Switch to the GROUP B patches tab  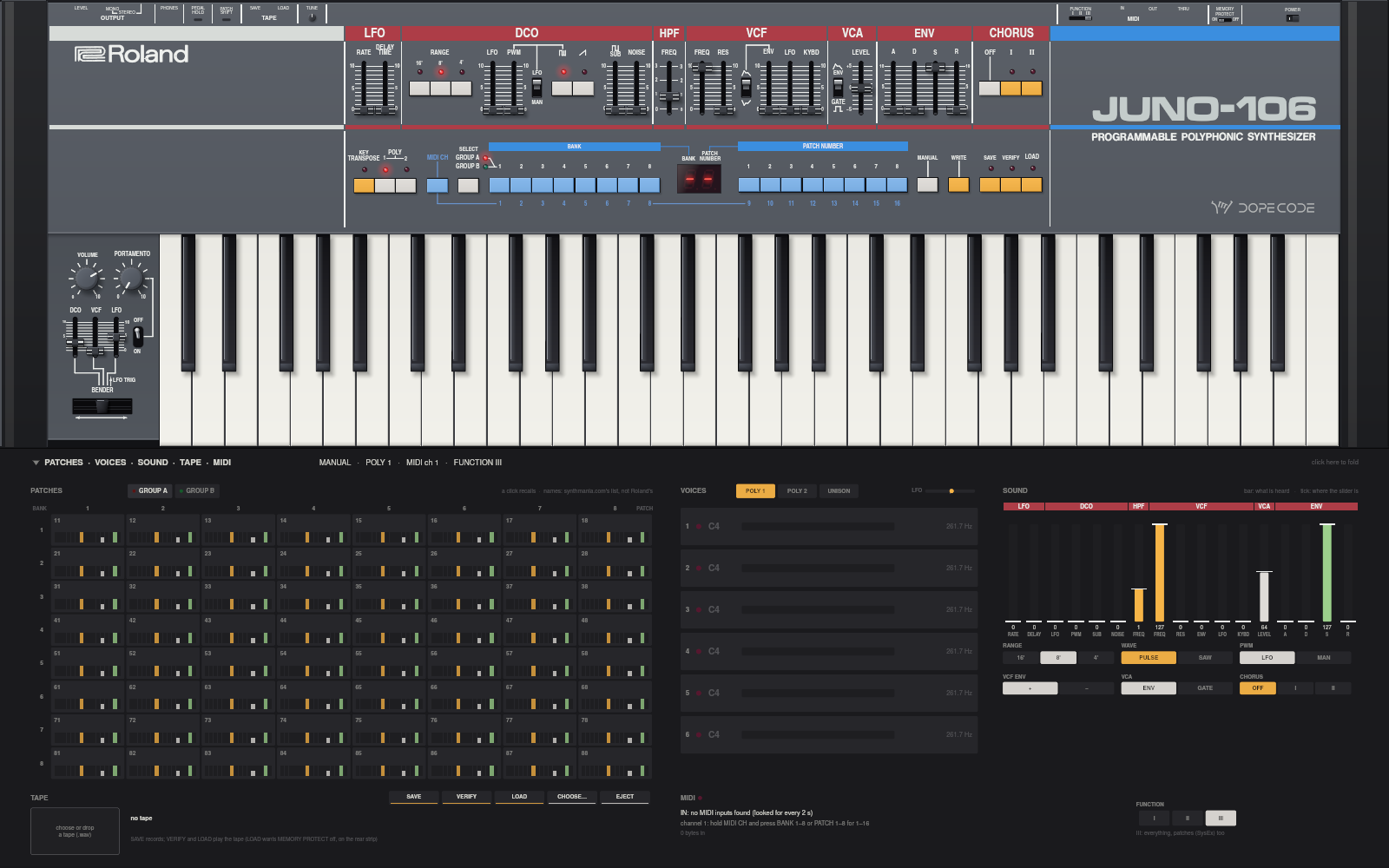(x=197, y=491)
